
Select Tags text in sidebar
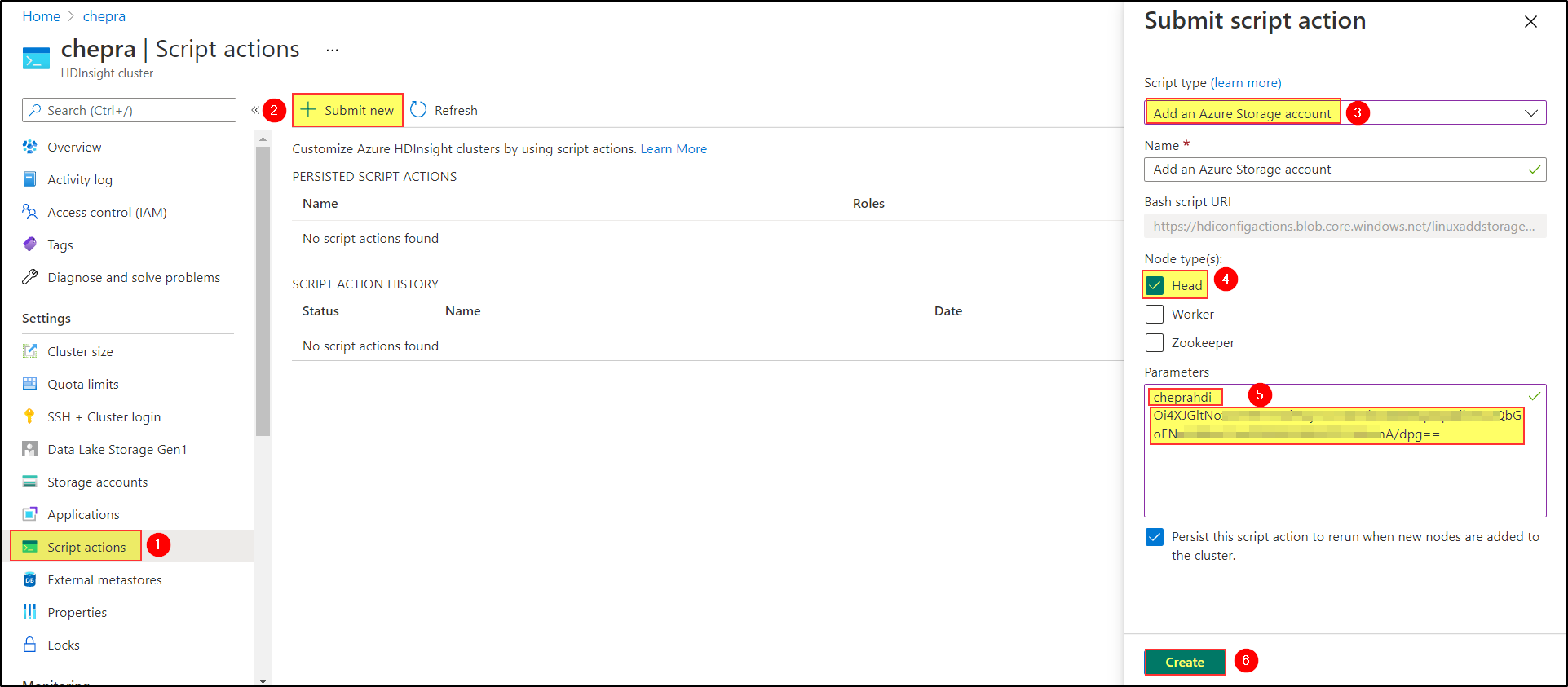[60, 244]
